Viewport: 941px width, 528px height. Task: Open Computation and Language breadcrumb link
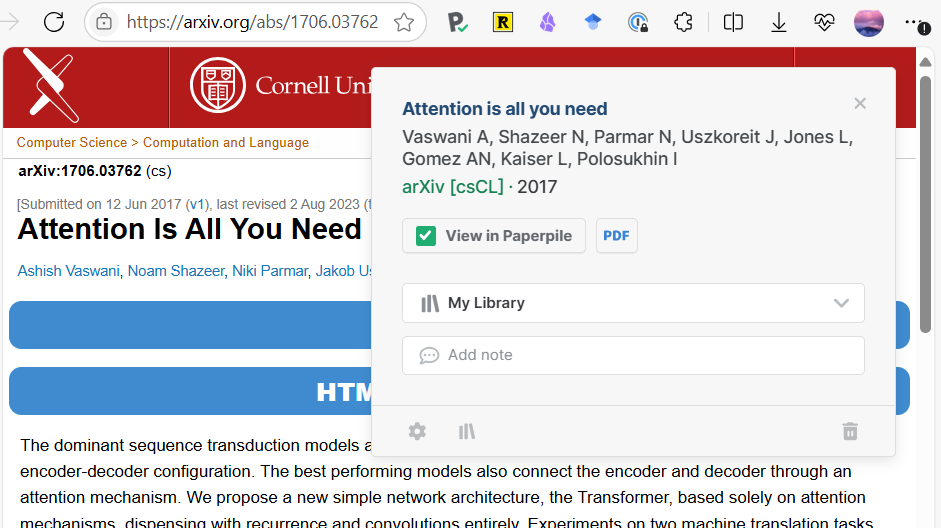pos(226,143)
